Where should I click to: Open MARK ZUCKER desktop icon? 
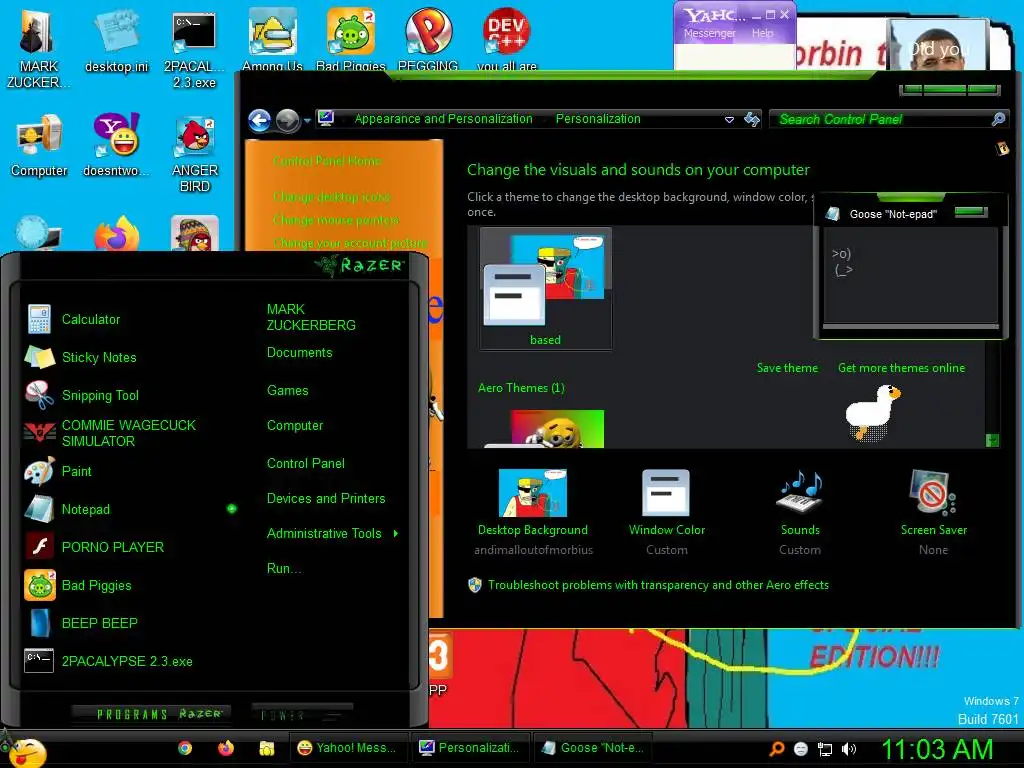(39, 49)
